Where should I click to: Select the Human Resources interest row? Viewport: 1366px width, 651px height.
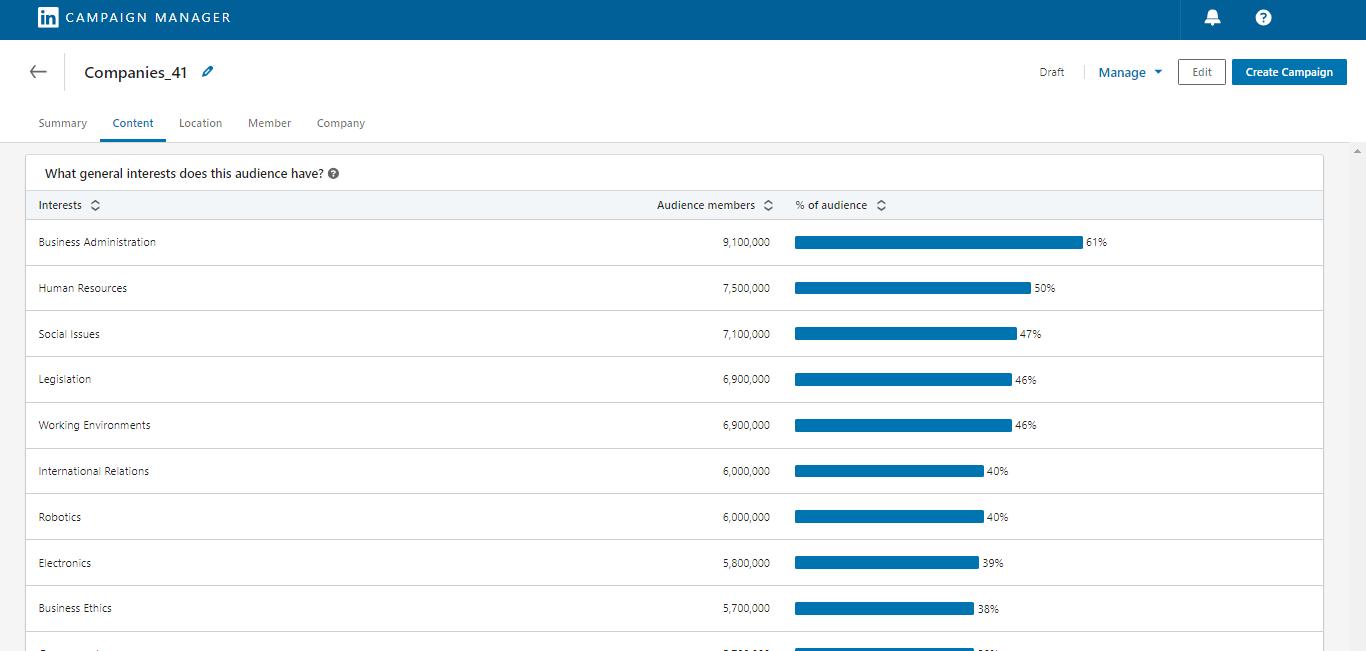(83, 288)
